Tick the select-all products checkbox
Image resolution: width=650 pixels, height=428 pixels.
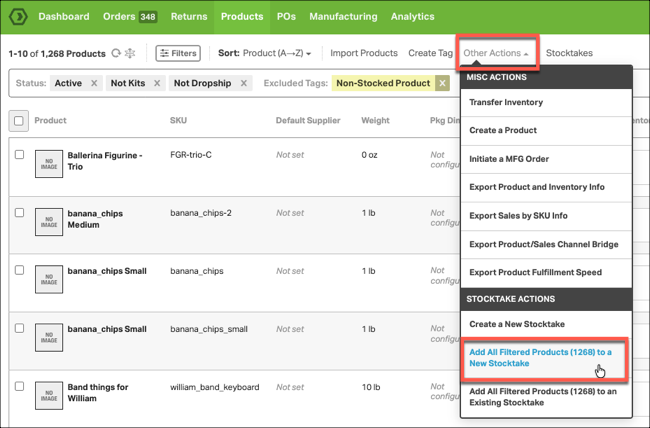[x=19, y=121]
